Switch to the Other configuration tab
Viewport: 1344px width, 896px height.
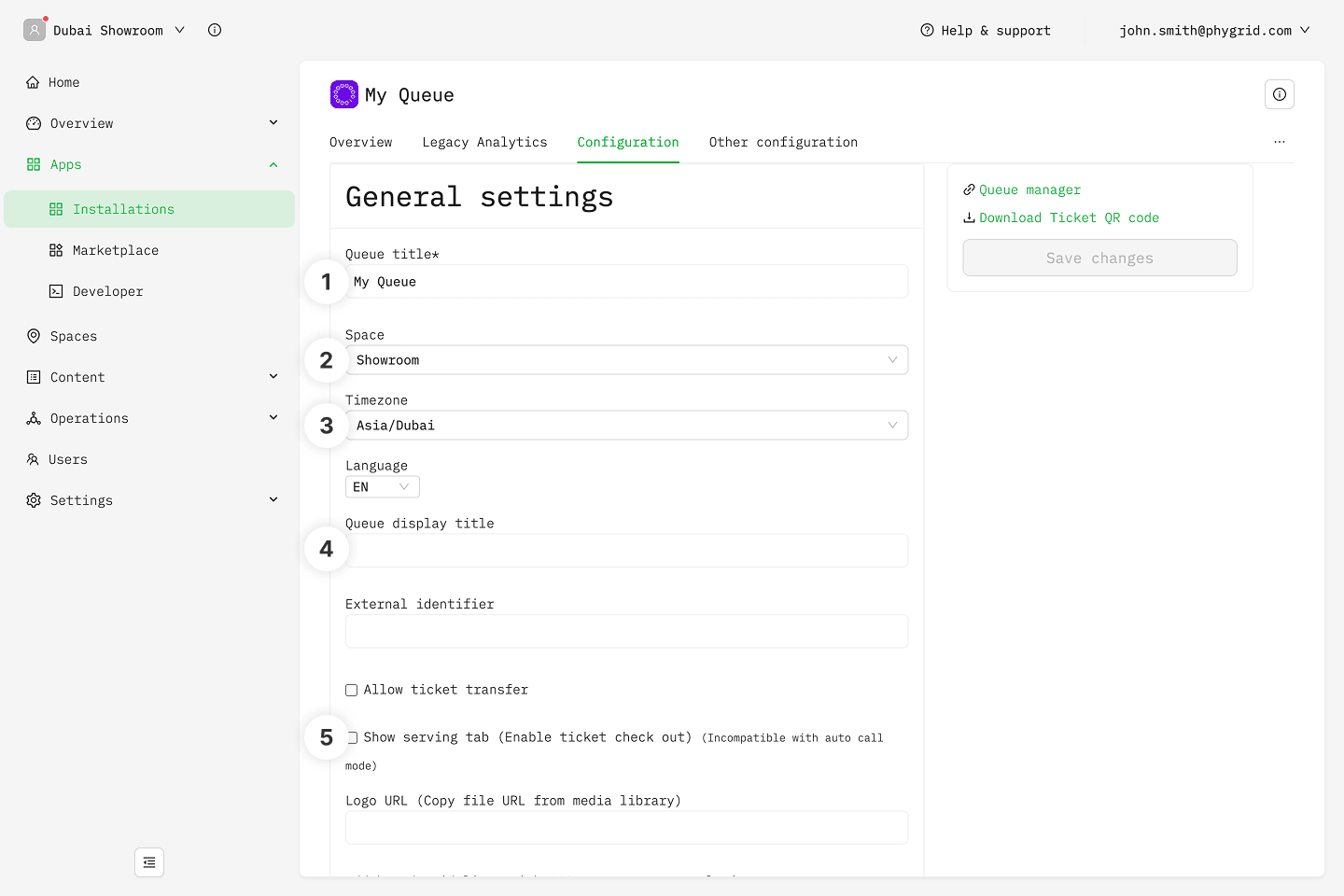point(783,142)
